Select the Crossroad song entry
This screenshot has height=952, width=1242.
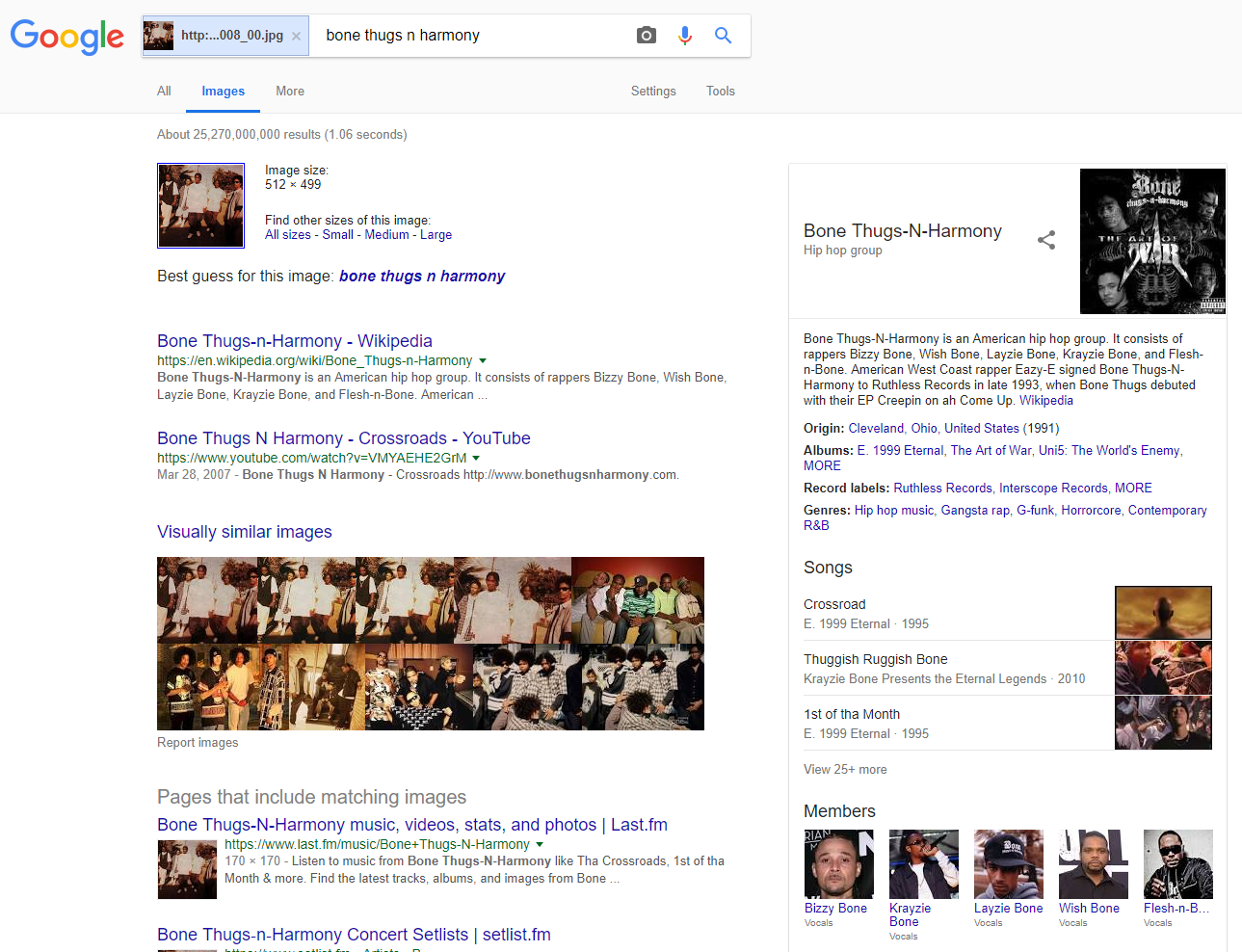[959, 614]
